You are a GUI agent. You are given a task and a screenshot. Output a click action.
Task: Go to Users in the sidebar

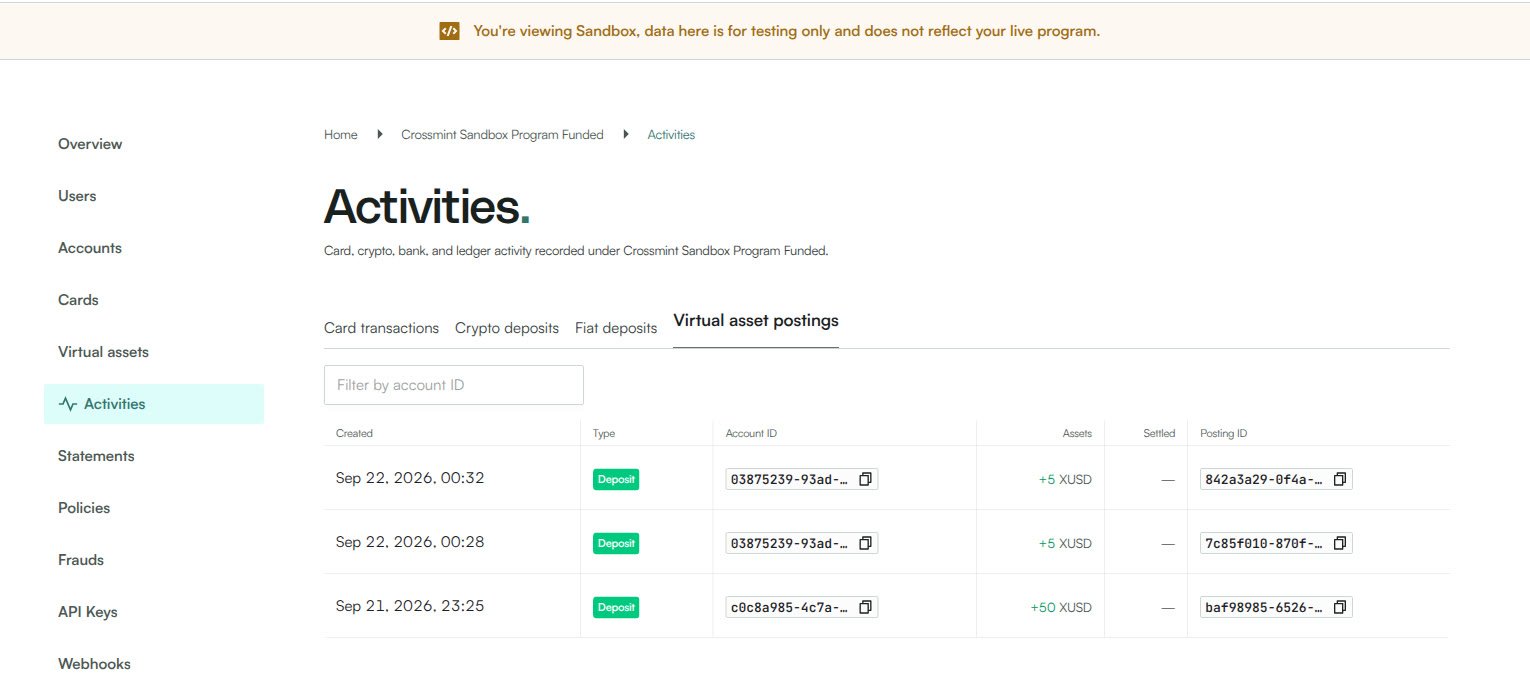click(x=77, y=196)
